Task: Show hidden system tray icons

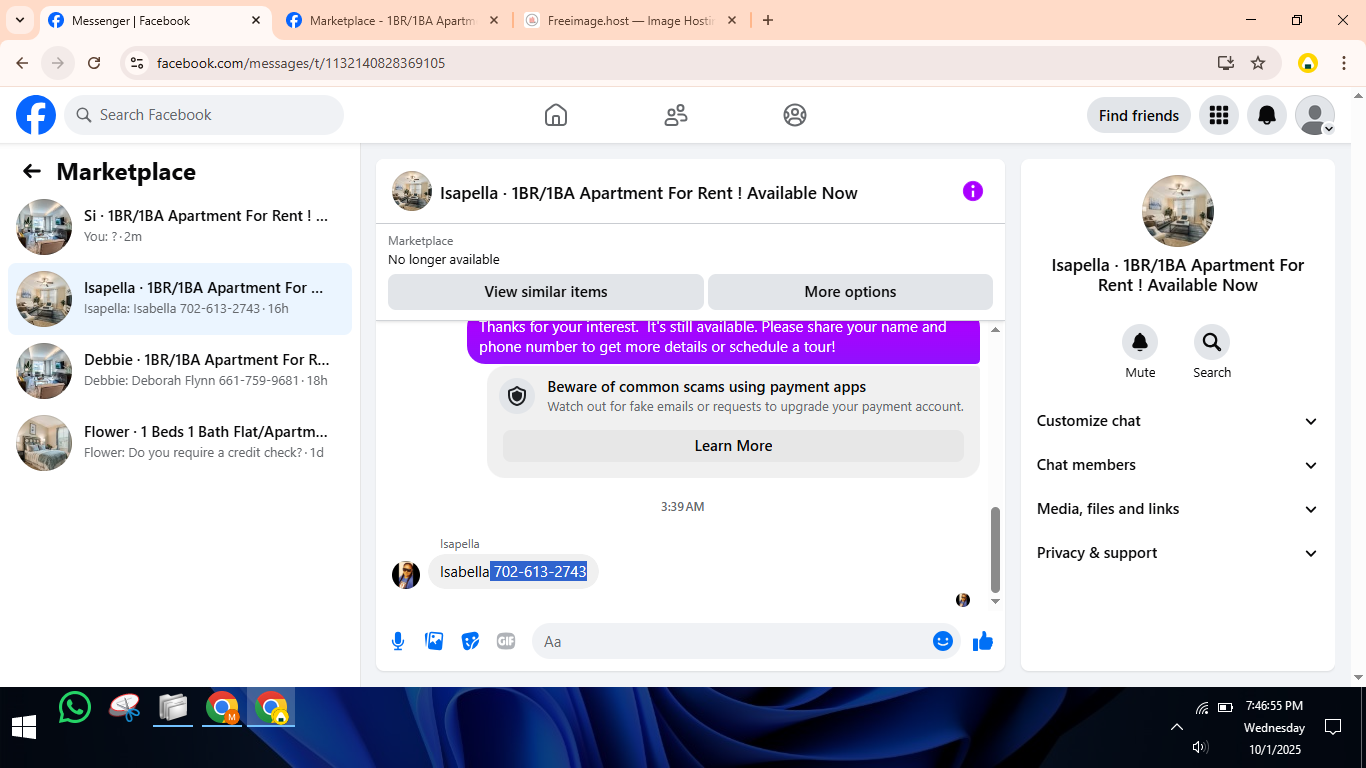Action: (1176, 727)
